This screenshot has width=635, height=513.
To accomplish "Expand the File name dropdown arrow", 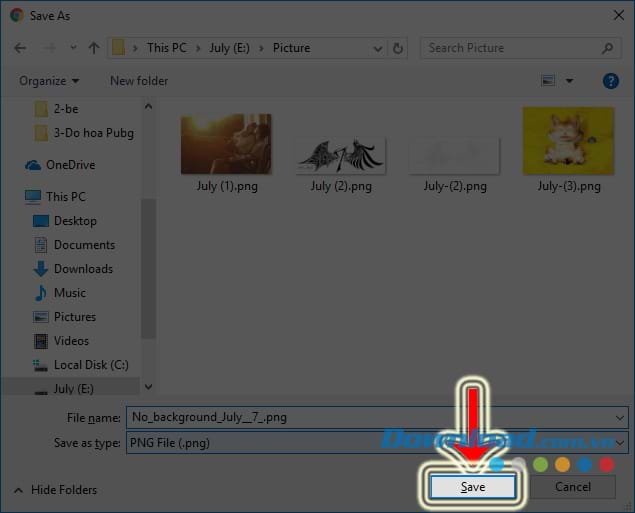I will click(620, 417).
